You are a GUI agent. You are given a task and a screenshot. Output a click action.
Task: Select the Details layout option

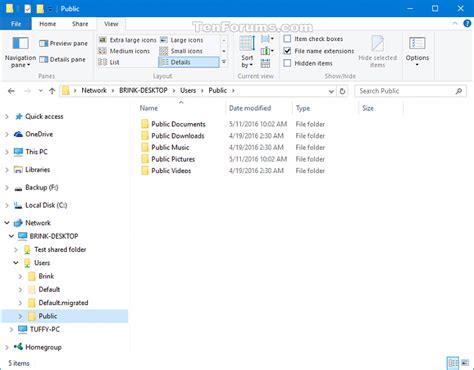click(188, 62)
